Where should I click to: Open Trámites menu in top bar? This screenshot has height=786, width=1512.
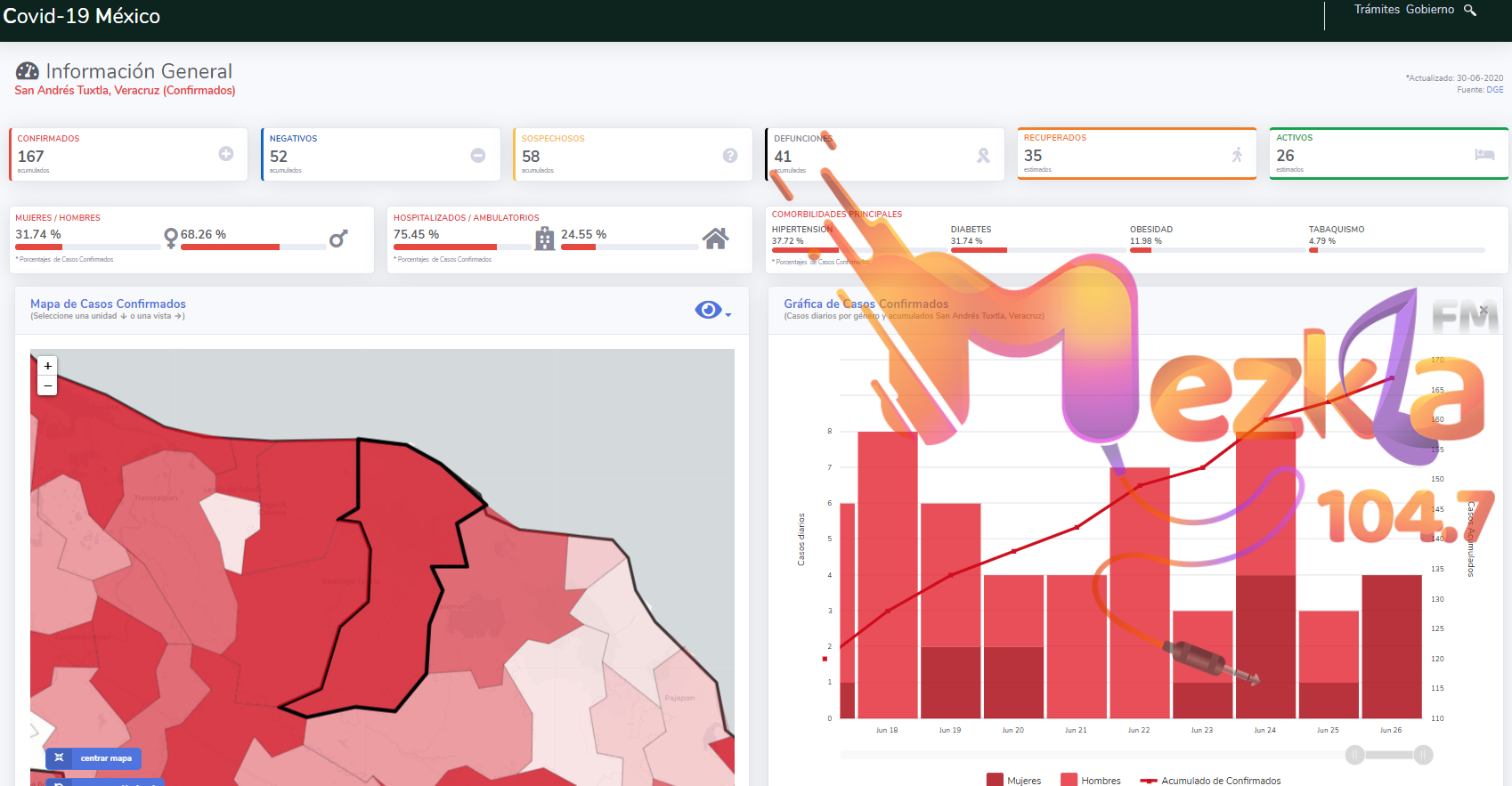[x=1377, y=10]
